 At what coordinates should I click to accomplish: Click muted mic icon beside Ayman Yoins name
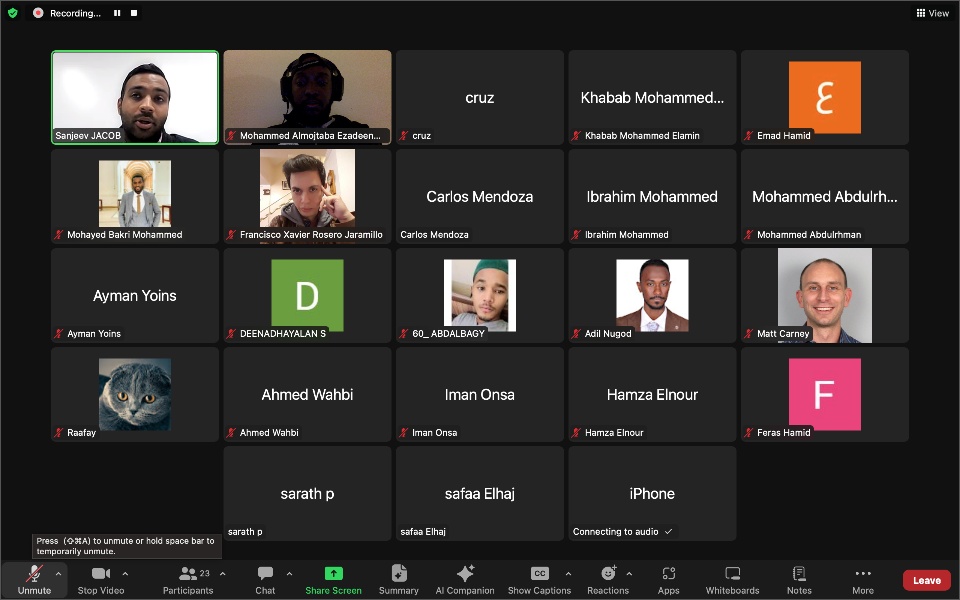click(x=59, y=334)
